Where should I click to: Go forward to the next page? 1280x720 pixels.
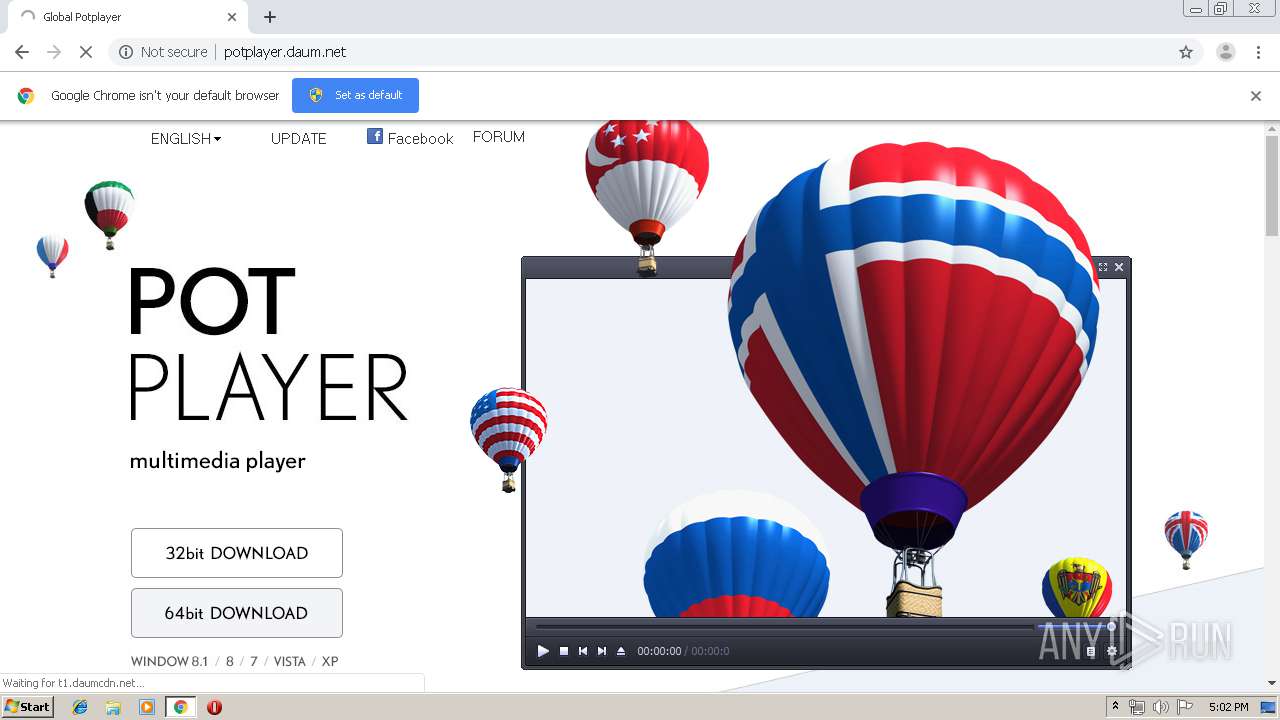(54, 52)
